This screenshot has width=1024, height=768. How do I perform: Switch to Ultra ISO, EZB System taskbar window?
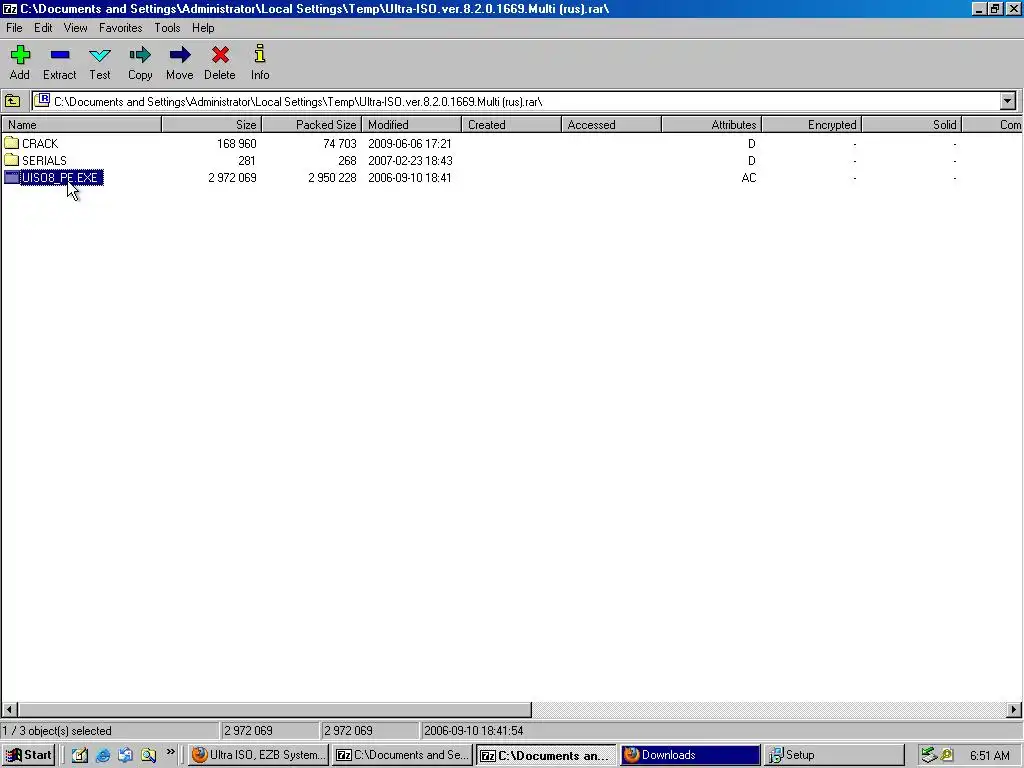[x=259, y=756]
